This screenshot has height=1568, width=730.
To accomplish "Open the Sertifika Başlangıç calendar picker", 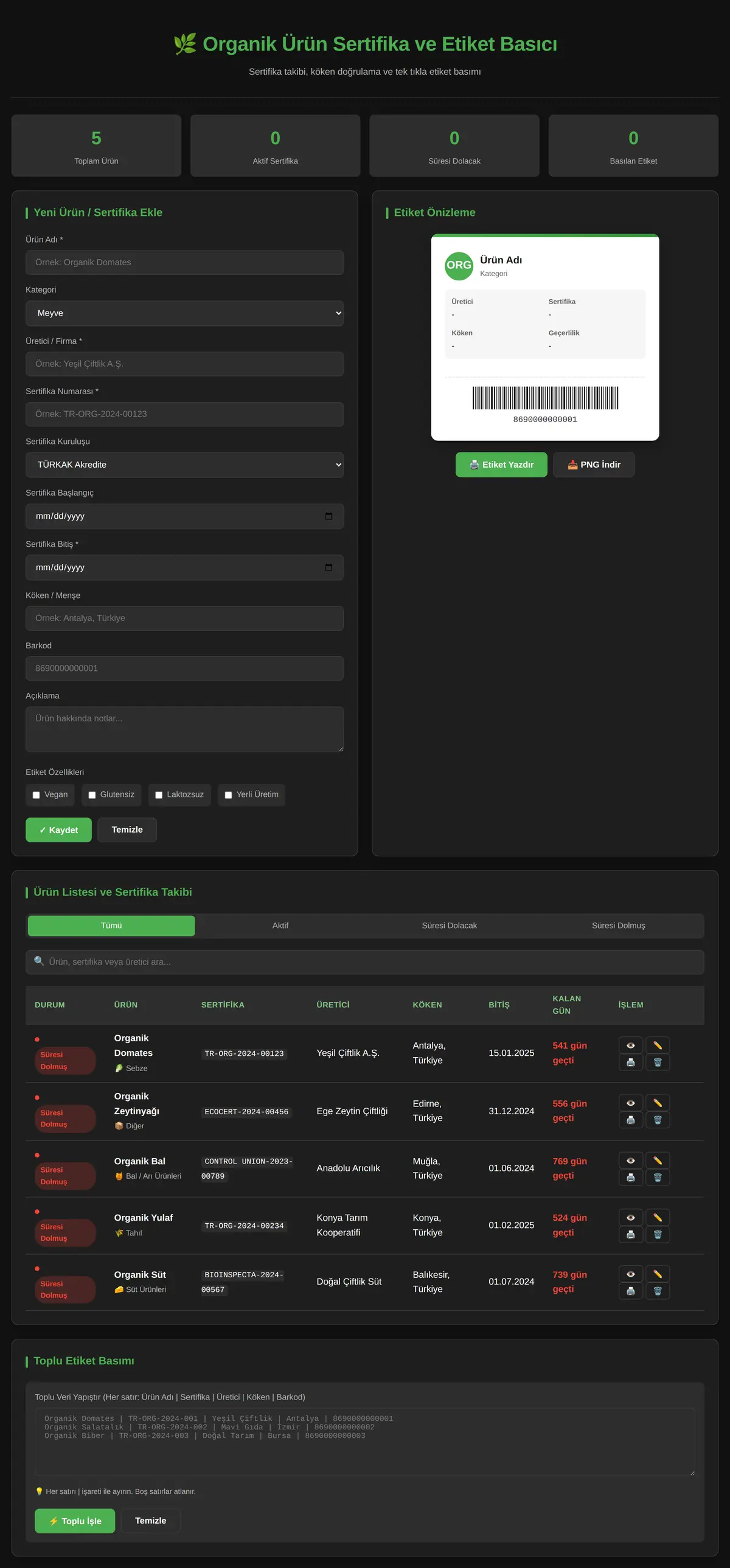I will [x=328, y=516].
